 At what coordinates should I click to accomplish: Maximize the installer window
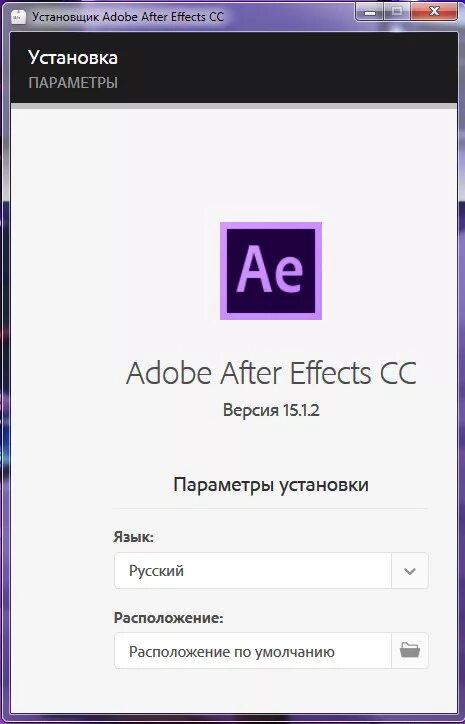397,12
